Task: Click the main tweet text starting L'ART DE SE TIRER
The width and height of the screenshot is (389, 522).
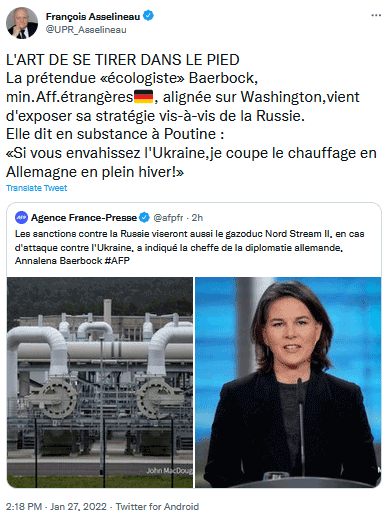Action: point(191,116)
